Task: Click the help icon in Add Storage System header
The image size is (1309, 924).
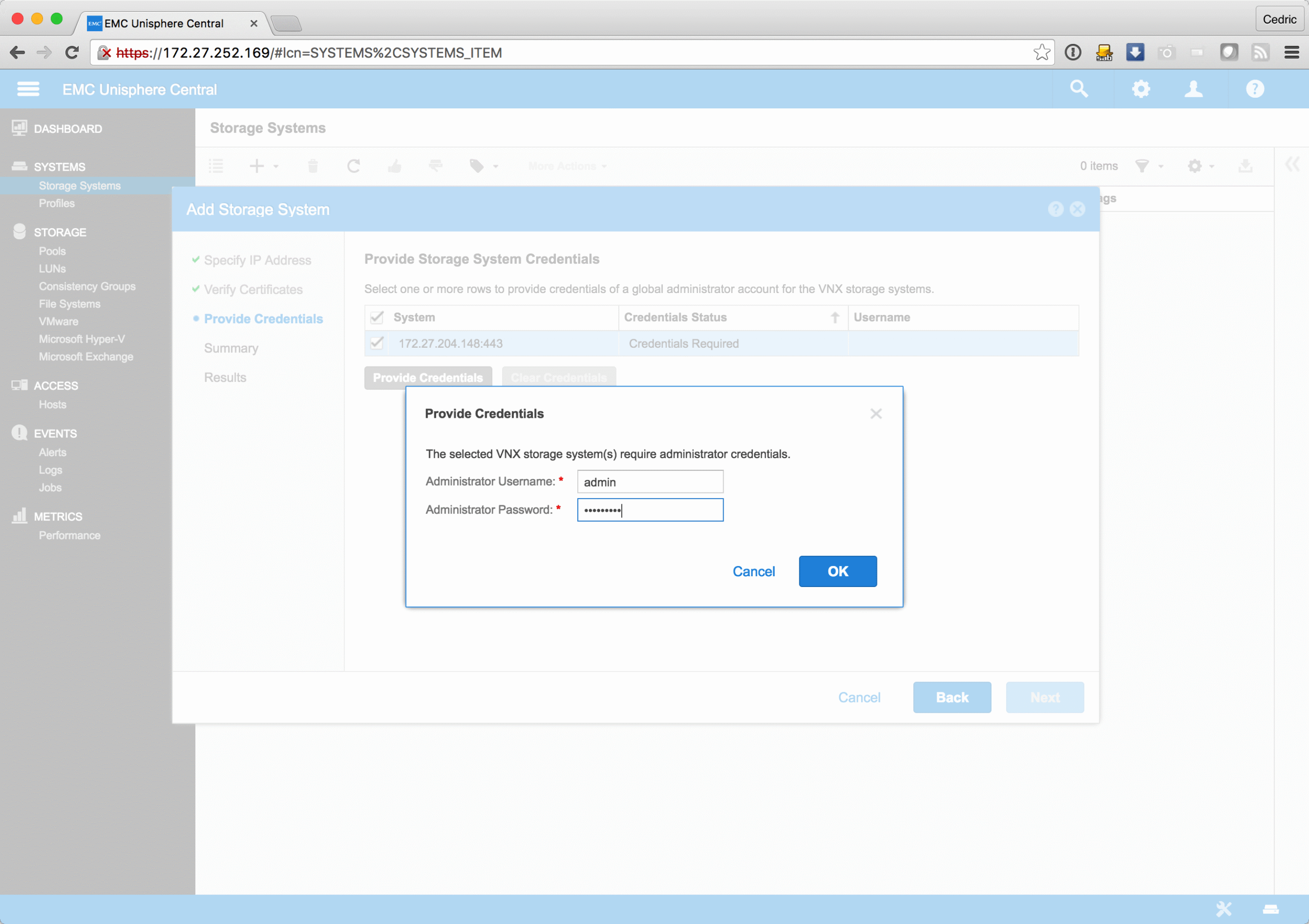Action: pos(1056,209)
